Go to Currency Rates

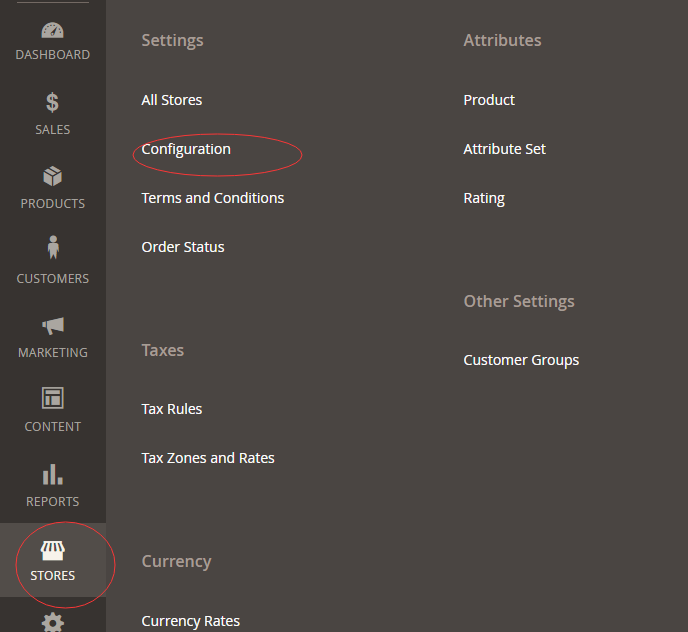click(x=190, y=621)
